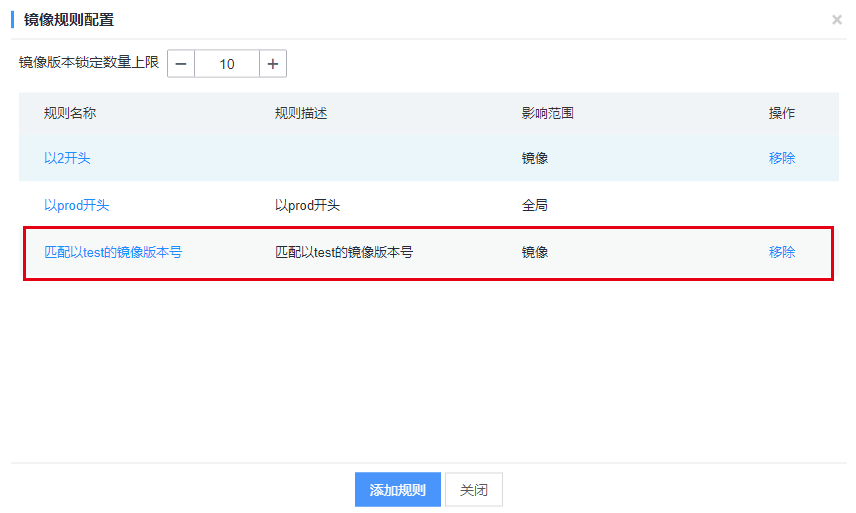Click the 镜像版本锁定数量上限 label

pyautogui.click(x=88, y=62)
